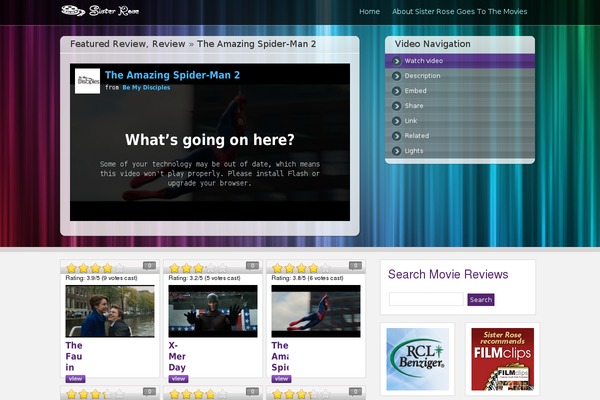600x400 pixels.
Task: Click the Review breadcrumb category link
Action: (x=168, y=44)
